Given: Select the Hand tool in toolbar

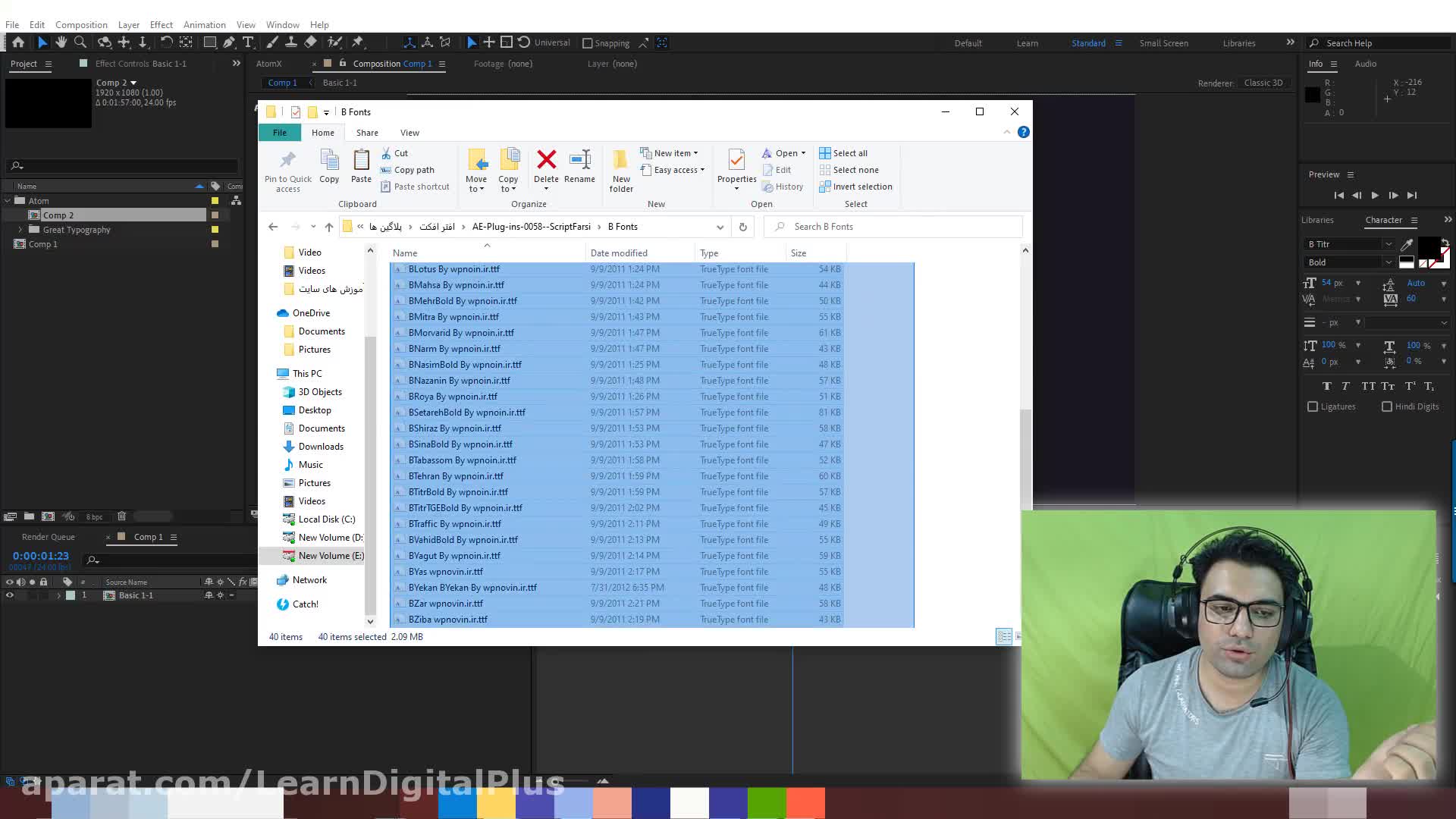Looking at the screenshot, I should [x=61, y=42].
